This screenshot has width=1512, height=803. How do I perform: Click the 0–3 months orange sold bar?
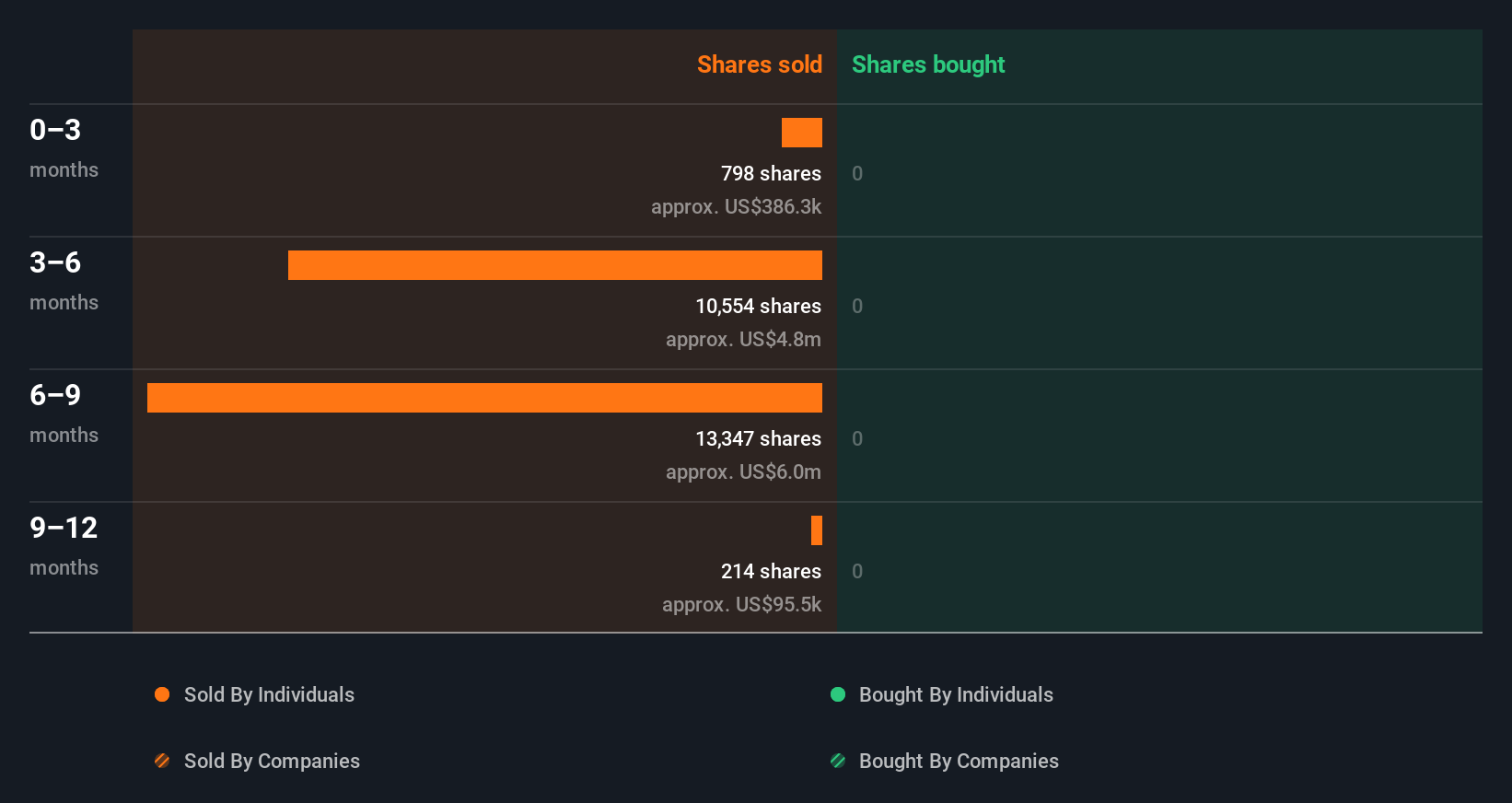pos(802,133)
